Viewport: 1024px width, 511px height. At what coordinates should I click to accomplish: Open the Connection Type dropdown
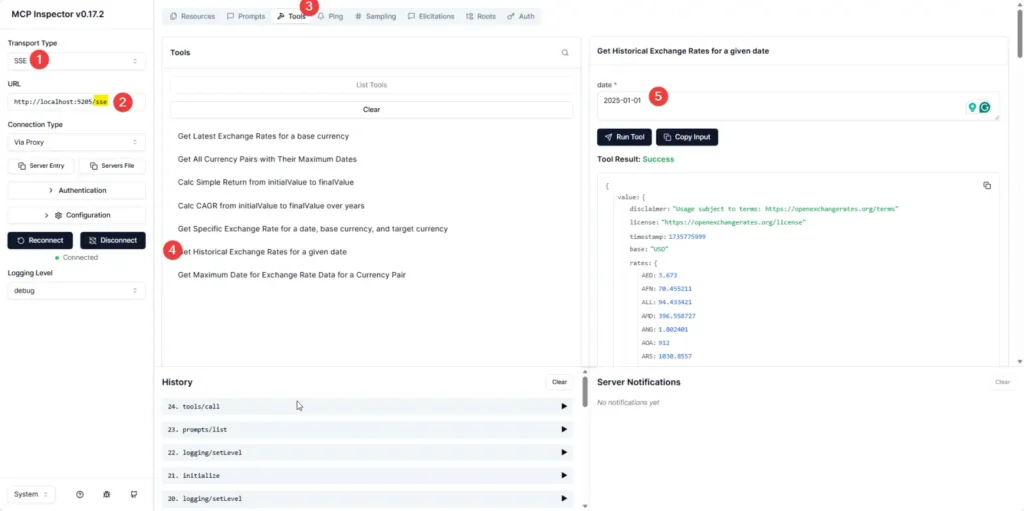pyautogui.click(x=76, y=142)
